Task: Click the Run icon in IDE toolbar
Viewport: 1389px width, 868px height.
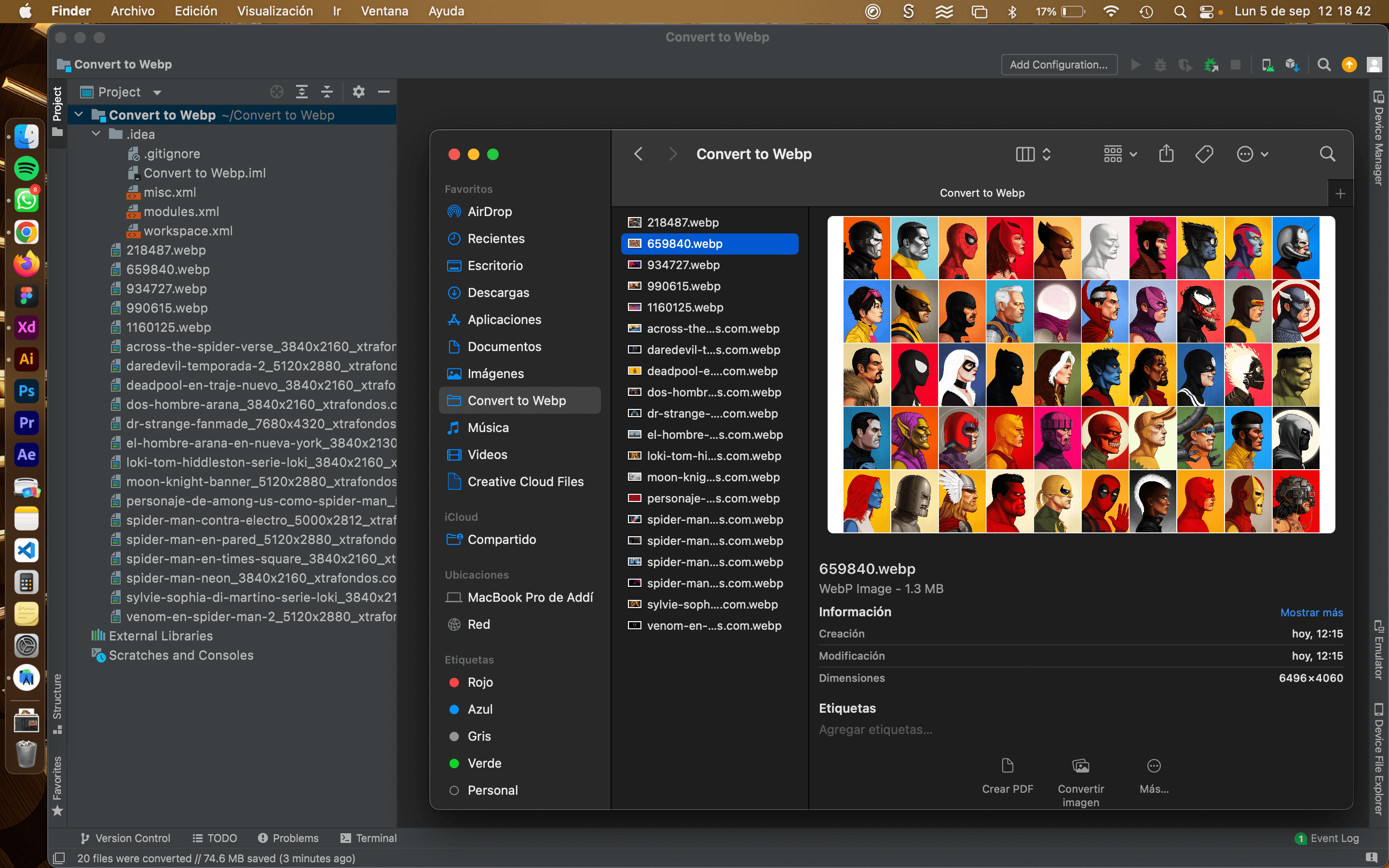Action: pos(1135,64)
